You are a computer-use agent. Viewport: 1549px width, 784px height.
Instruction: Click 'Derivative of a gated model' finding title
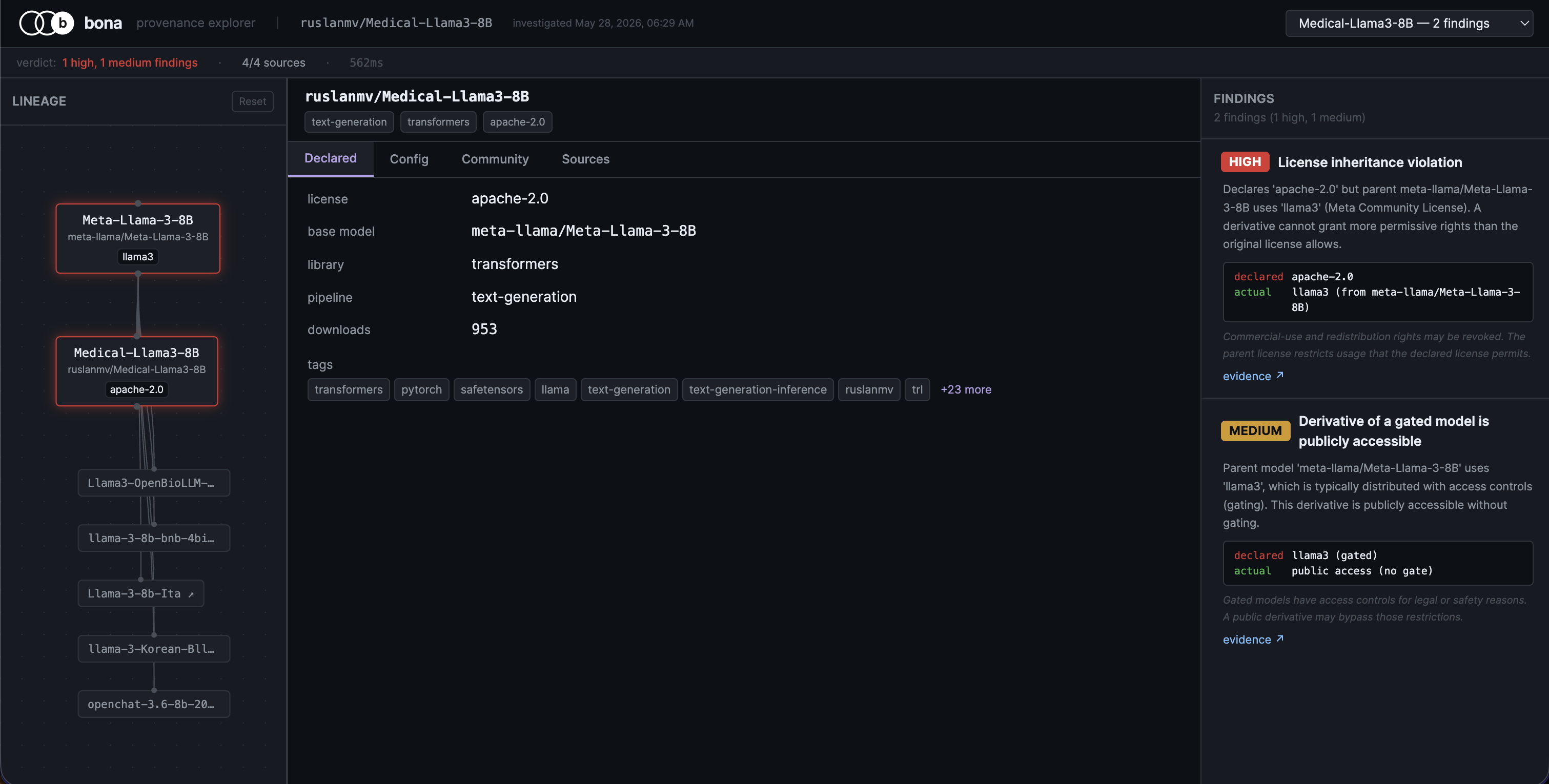(1394, 431)
